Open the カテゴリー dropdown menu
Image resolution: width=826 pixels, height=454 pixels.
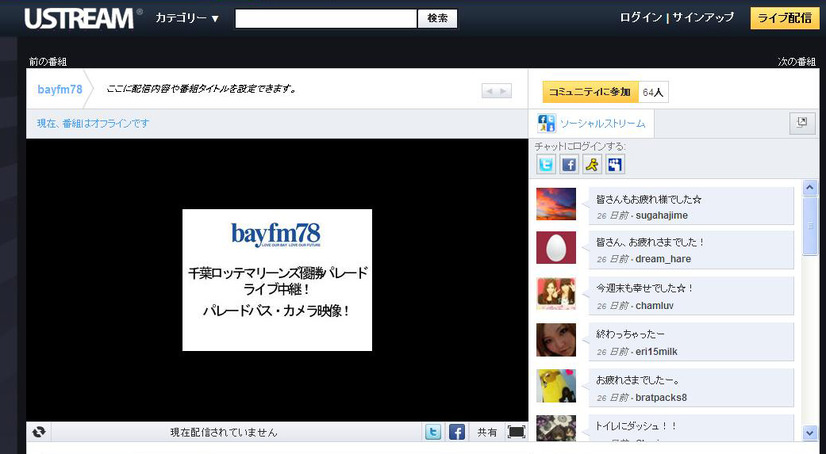(x=187, y=18)
